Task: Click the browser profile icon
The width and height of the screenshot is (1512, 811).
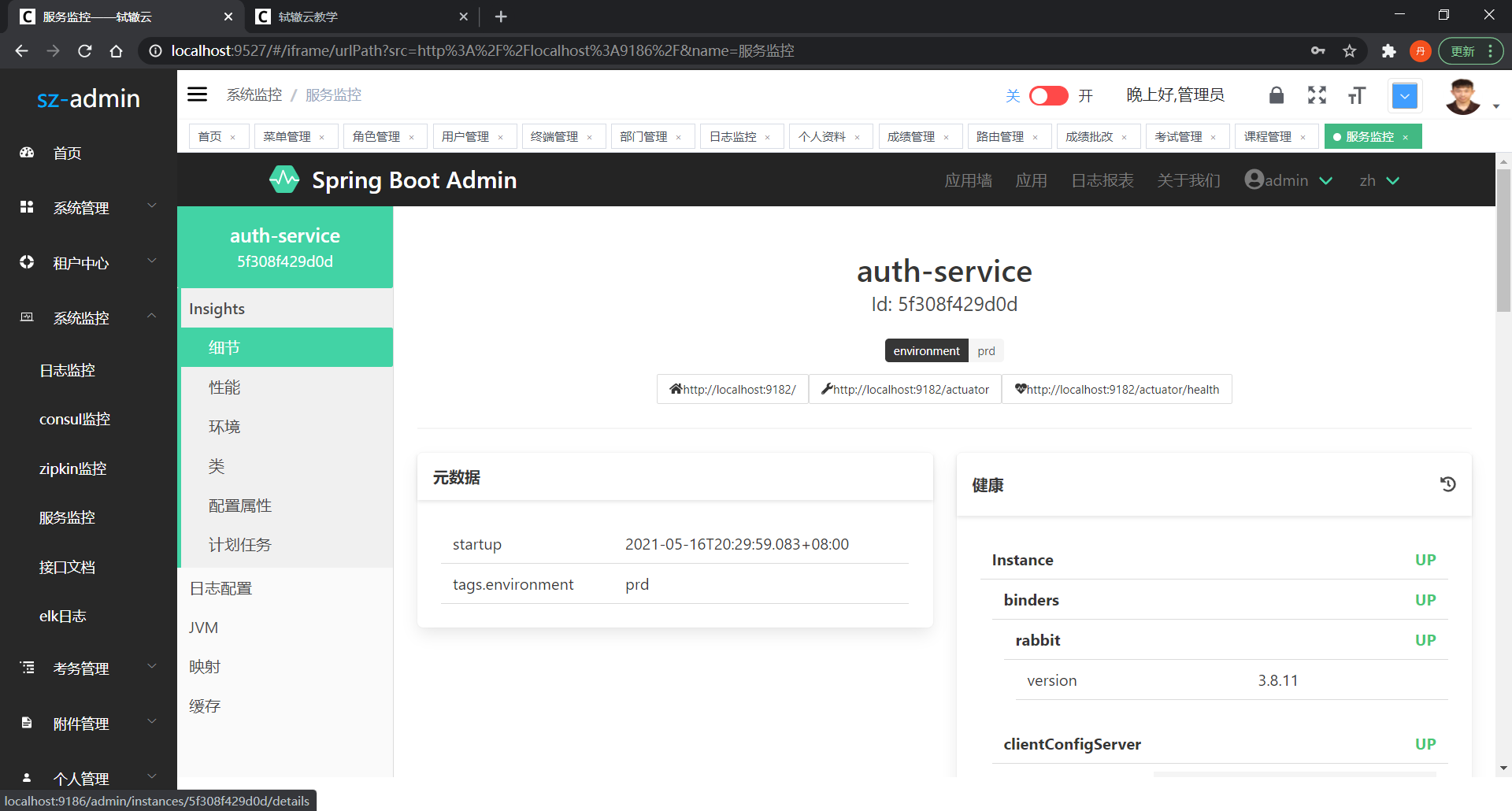Action: click(1420, 51)
